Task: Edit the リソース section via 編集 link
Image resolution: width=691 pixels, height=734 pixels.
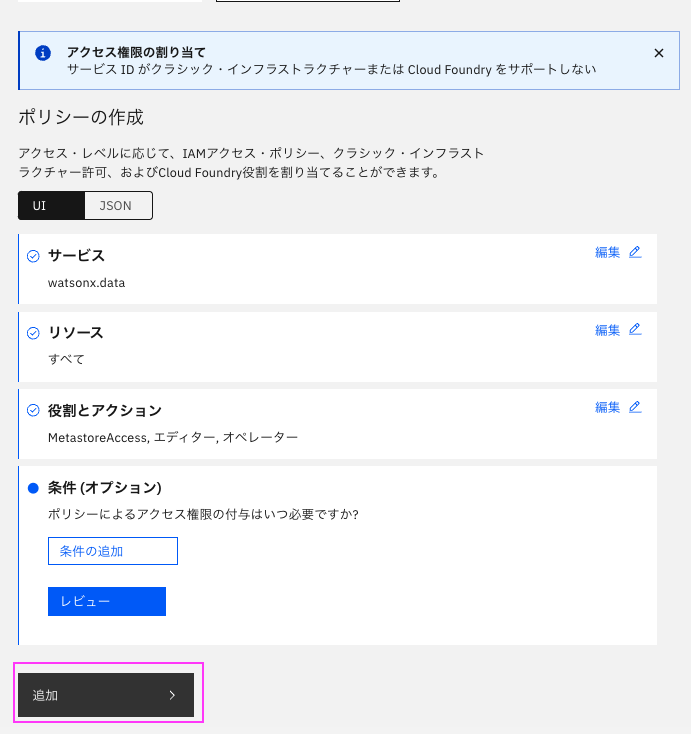Action: point(607,330)
